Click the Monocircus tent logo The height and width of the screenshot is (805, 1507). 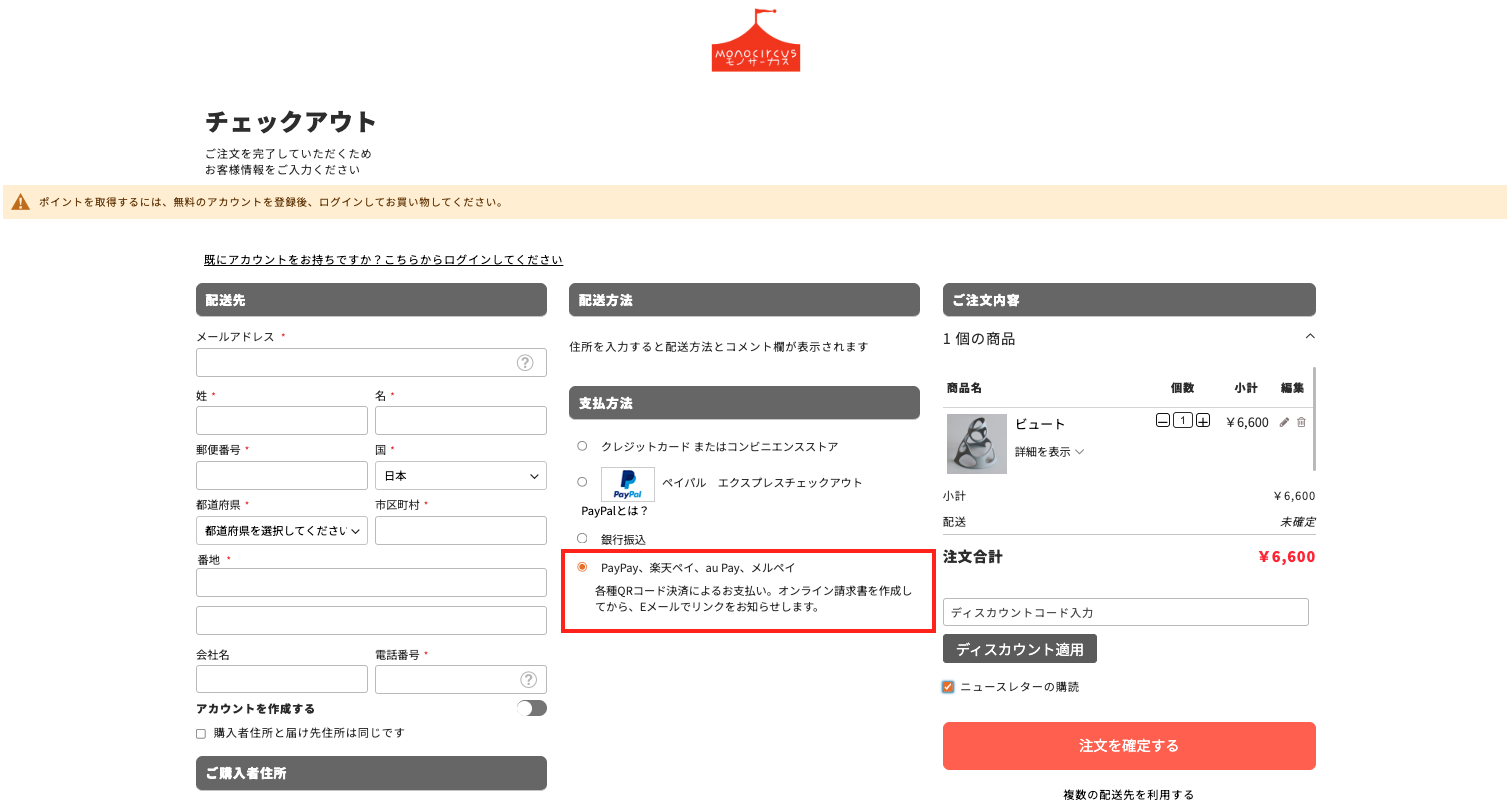(x=756, y=40)
